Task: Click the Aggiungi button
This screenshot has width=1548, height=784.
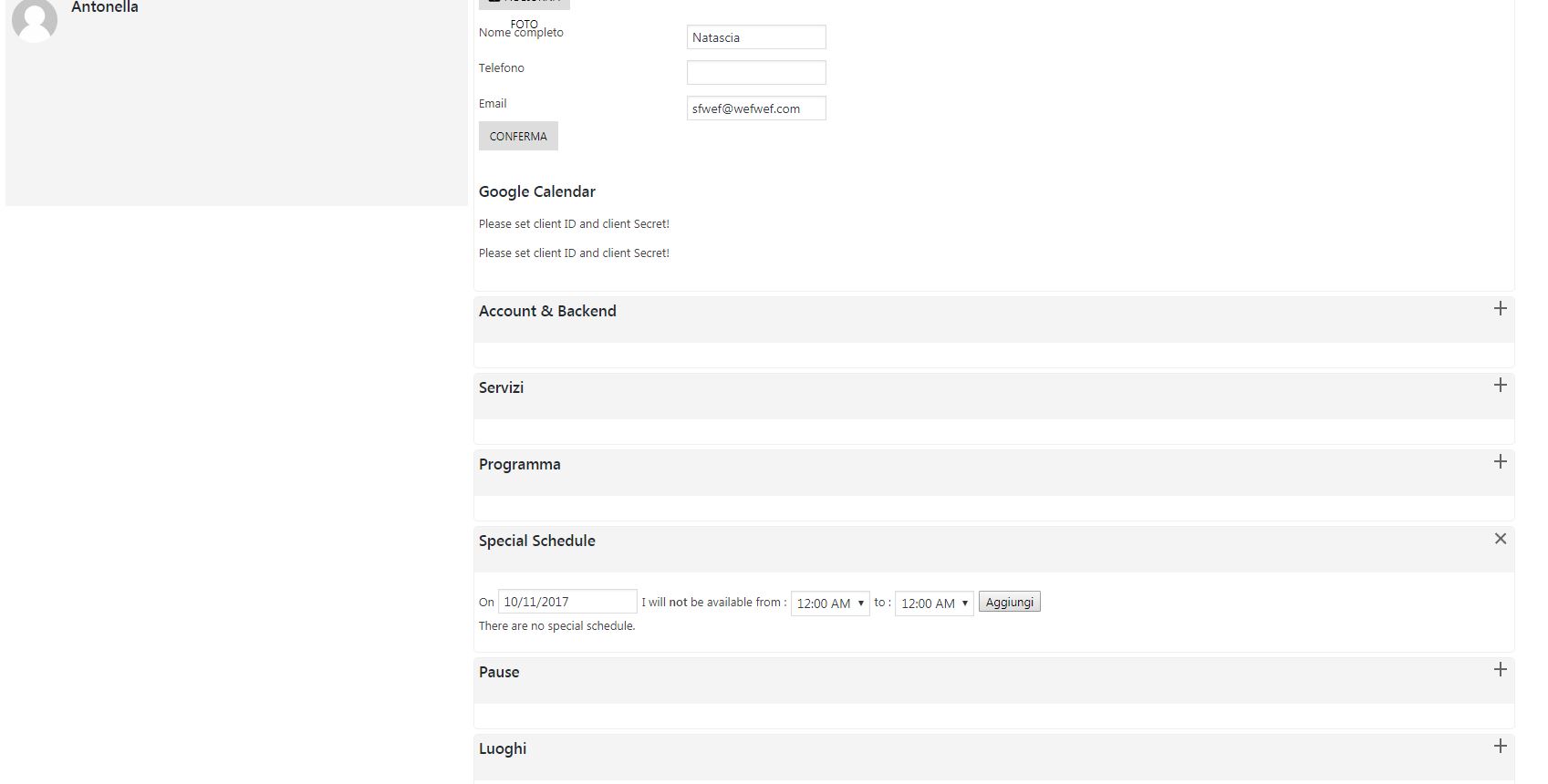Action: tap(1009, 603)
